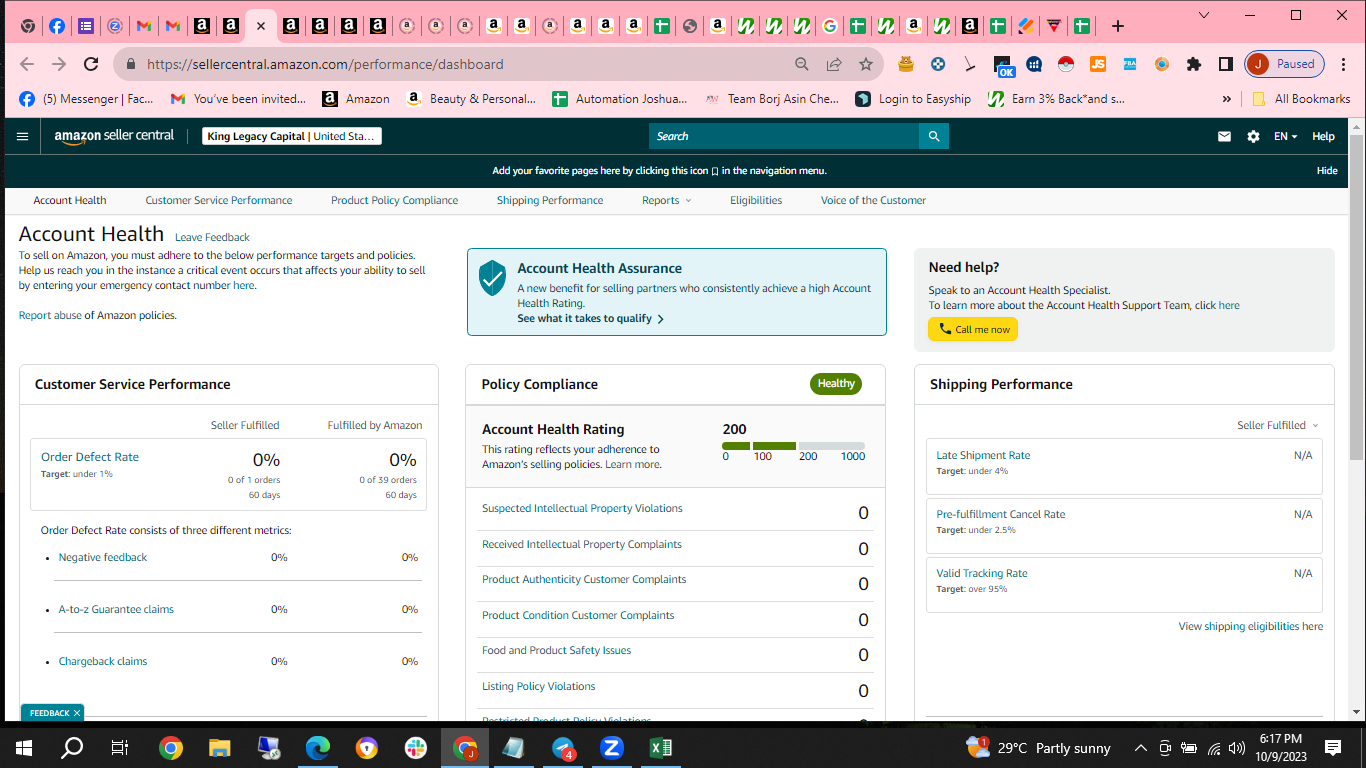Open the Voice of the Customer tab
1366x768 pixels.
[x=873, y=200]
